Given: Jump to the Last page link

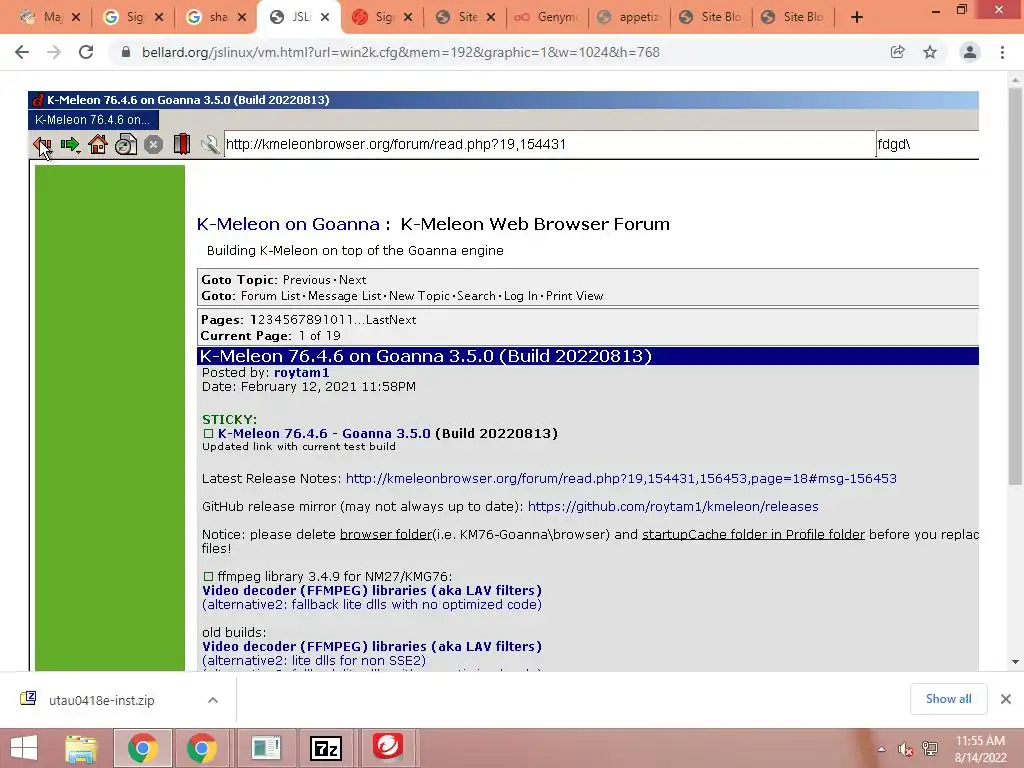Looking at the screenshot, I should pos(377,320).
